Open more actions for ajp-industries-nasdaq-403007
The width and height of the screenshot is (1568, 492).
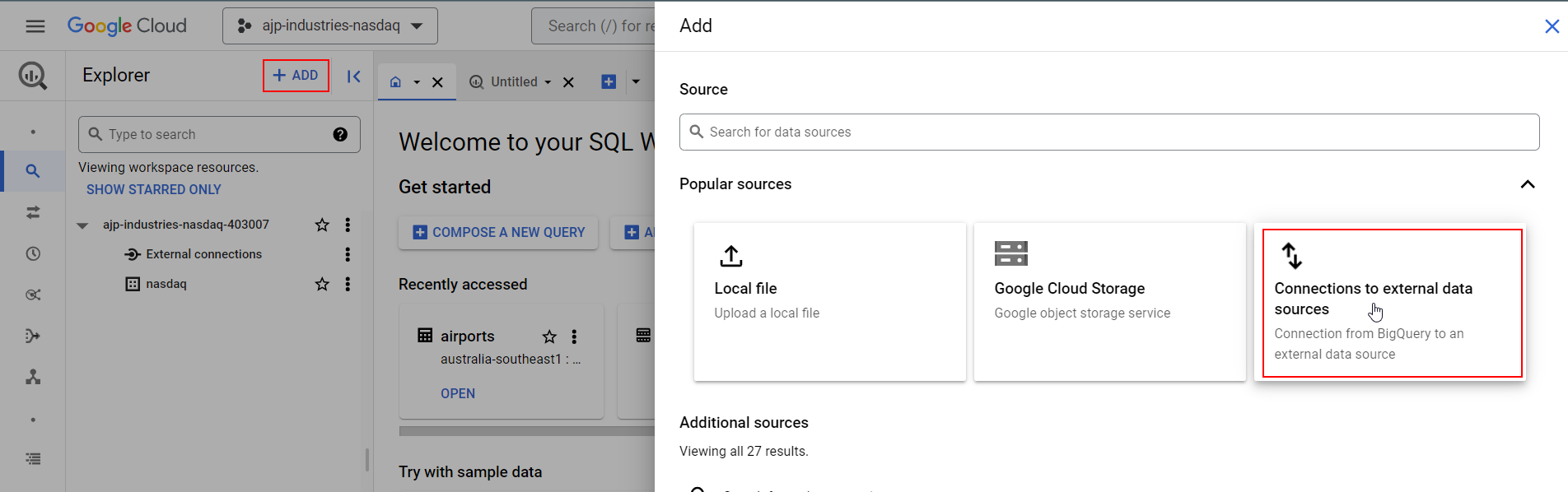pos(348,225)
